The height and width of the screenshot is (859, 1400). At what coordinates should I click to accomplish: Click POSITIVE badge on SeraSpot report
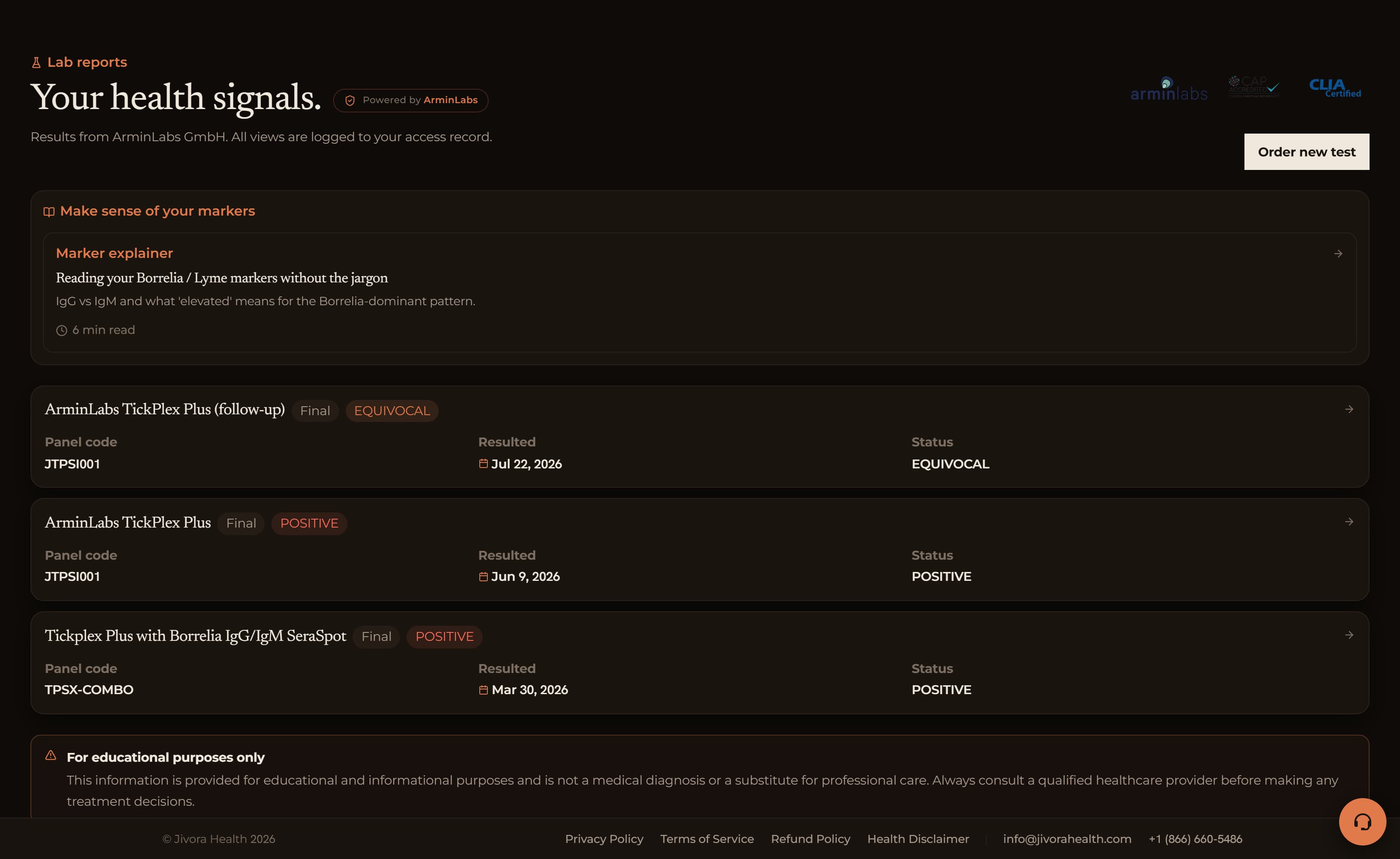tap(444, 636)
